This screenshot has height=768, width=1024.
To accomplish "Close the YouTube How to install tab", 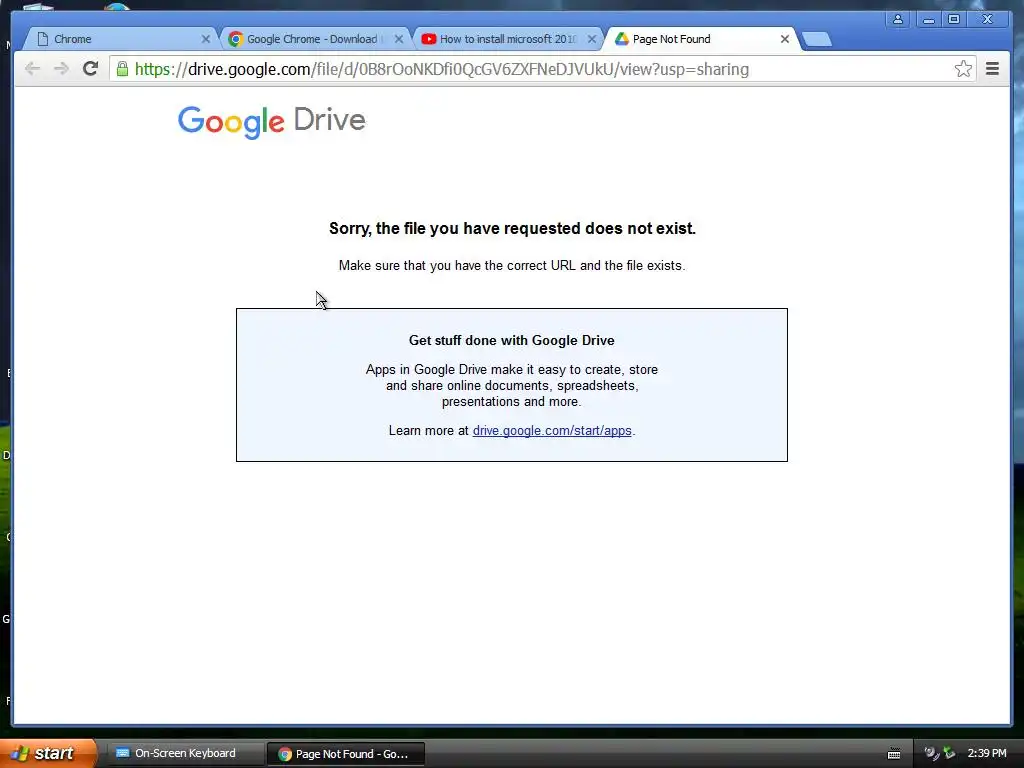I will click(592, 39).
